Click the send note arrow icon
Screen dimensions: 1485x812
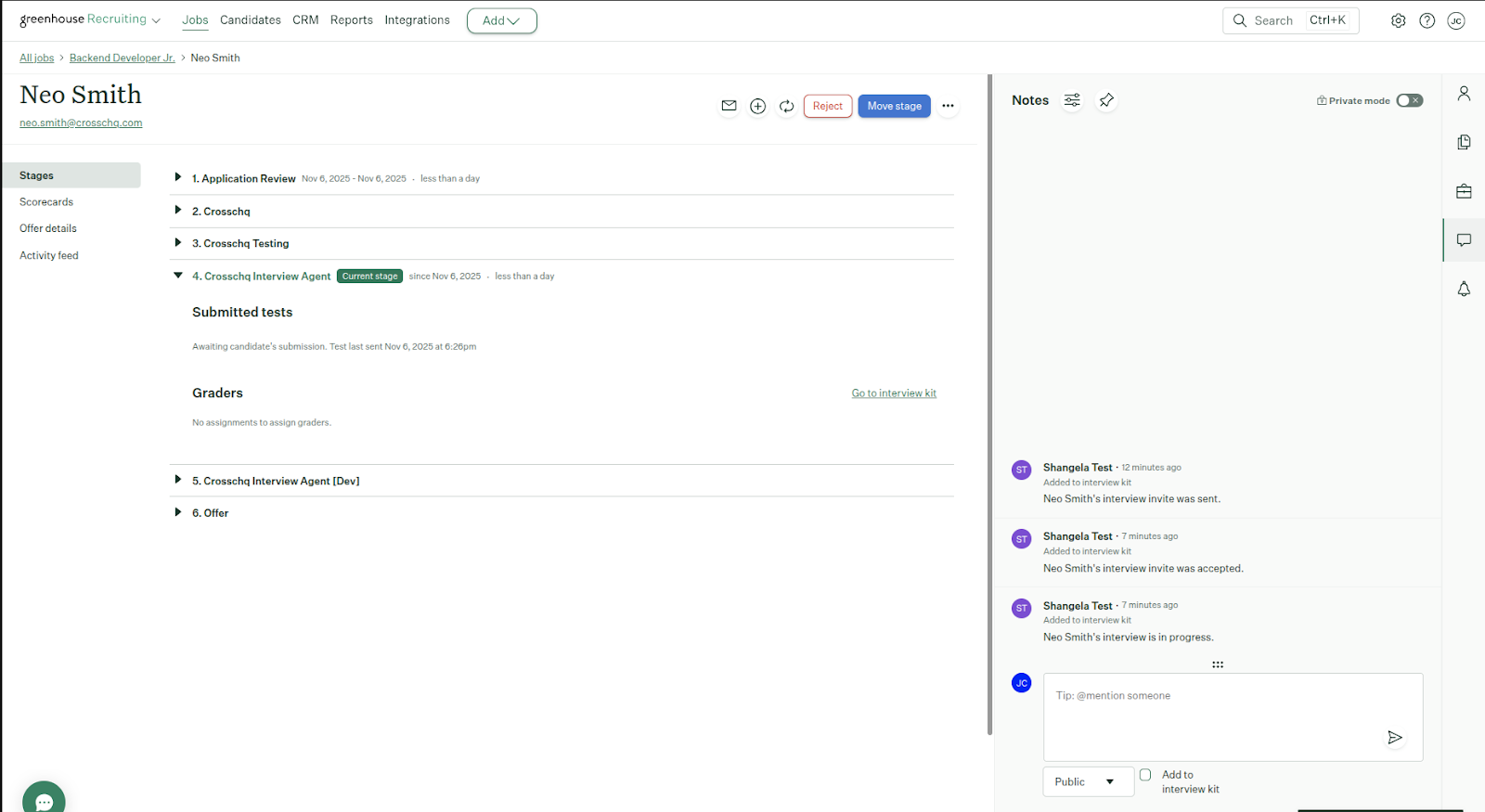(1394, 738)
